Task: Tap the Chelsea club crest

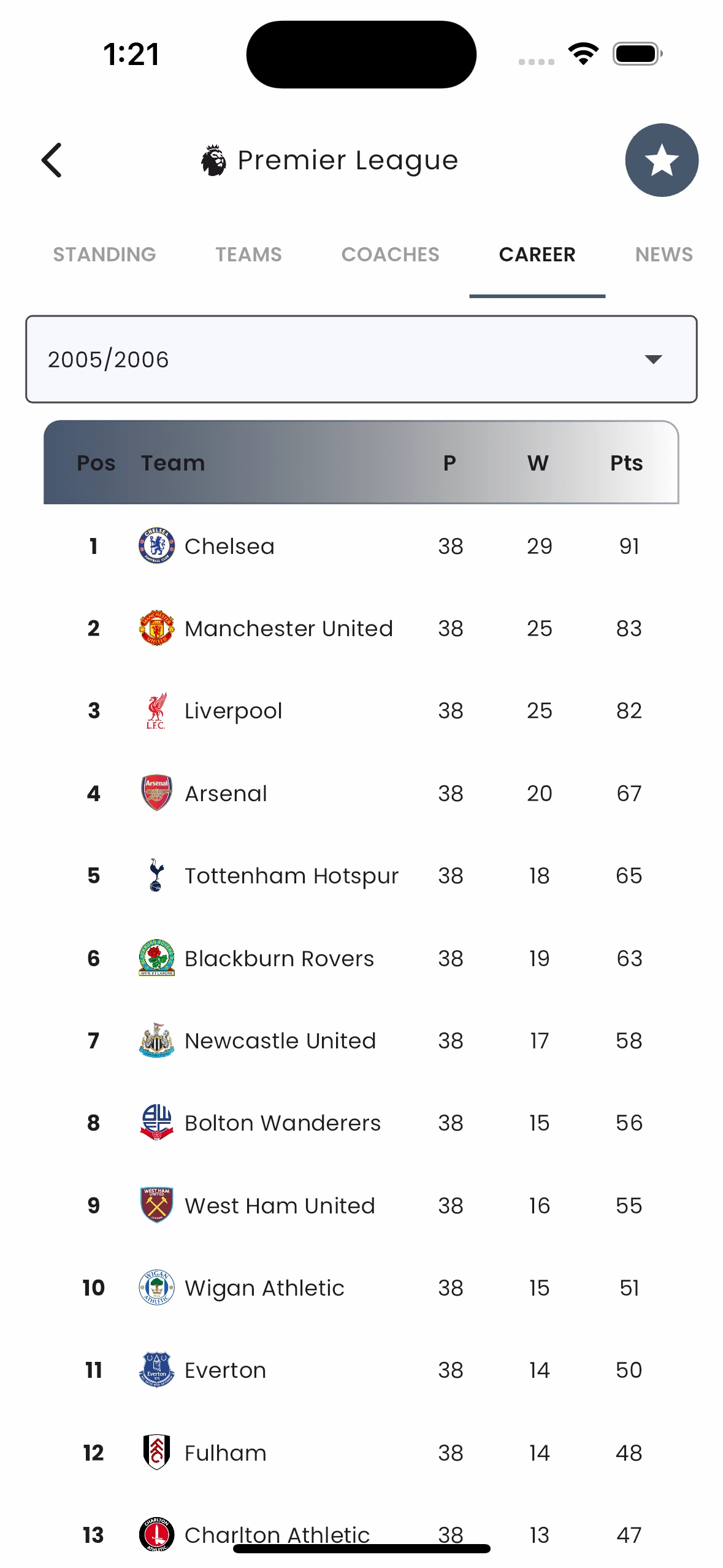Action: [x=156, y=545]
